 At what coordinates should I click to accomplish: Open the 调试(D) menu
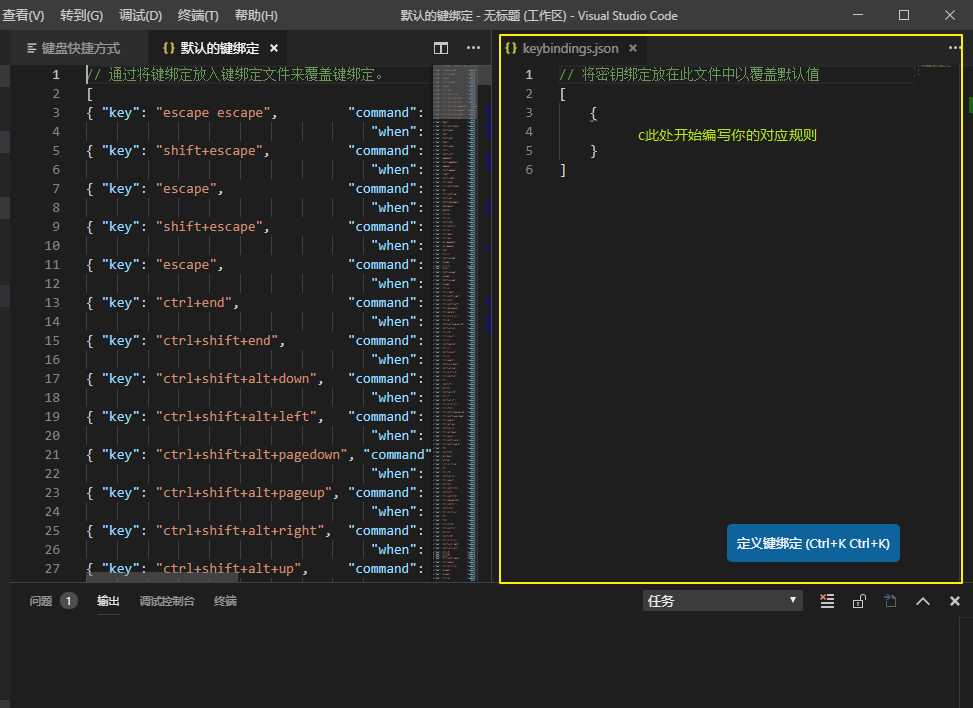(140, 16)
